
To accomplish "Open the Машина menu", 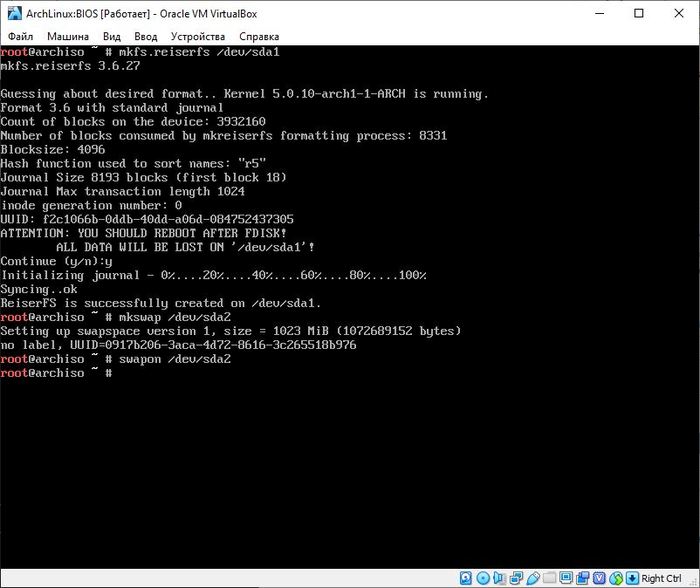I will click(x=68, y=37).
